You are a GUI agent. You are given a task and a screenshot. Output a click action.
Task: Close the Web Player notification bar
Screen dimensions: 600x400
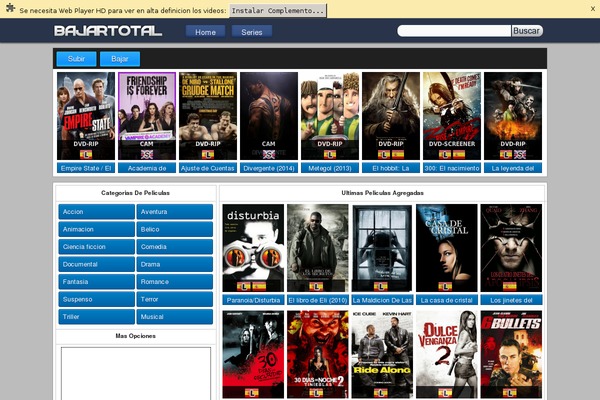pyautogui.click(x=593, y=8)
